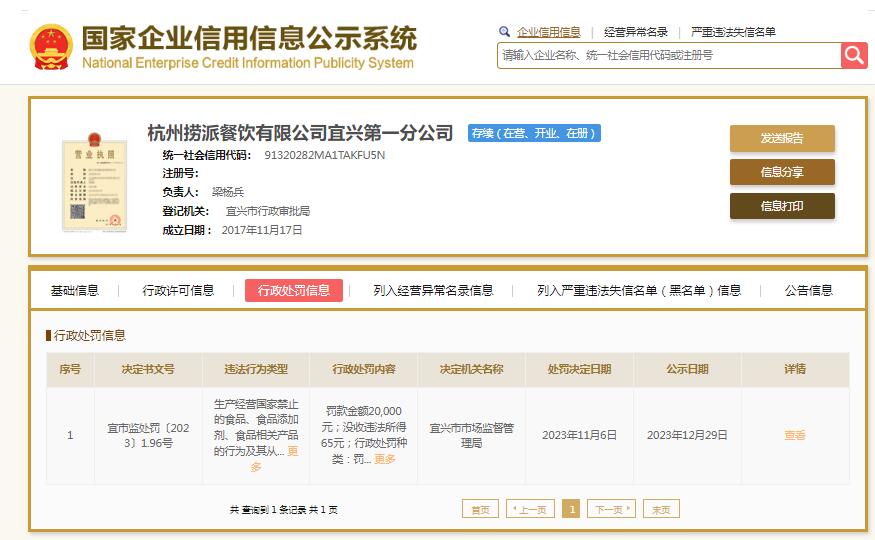Click the document number cell 宜市监处罚〔2023〕196号
Image resolution: width=875 pixels, height=540 pixels.
tap(148, 435)
